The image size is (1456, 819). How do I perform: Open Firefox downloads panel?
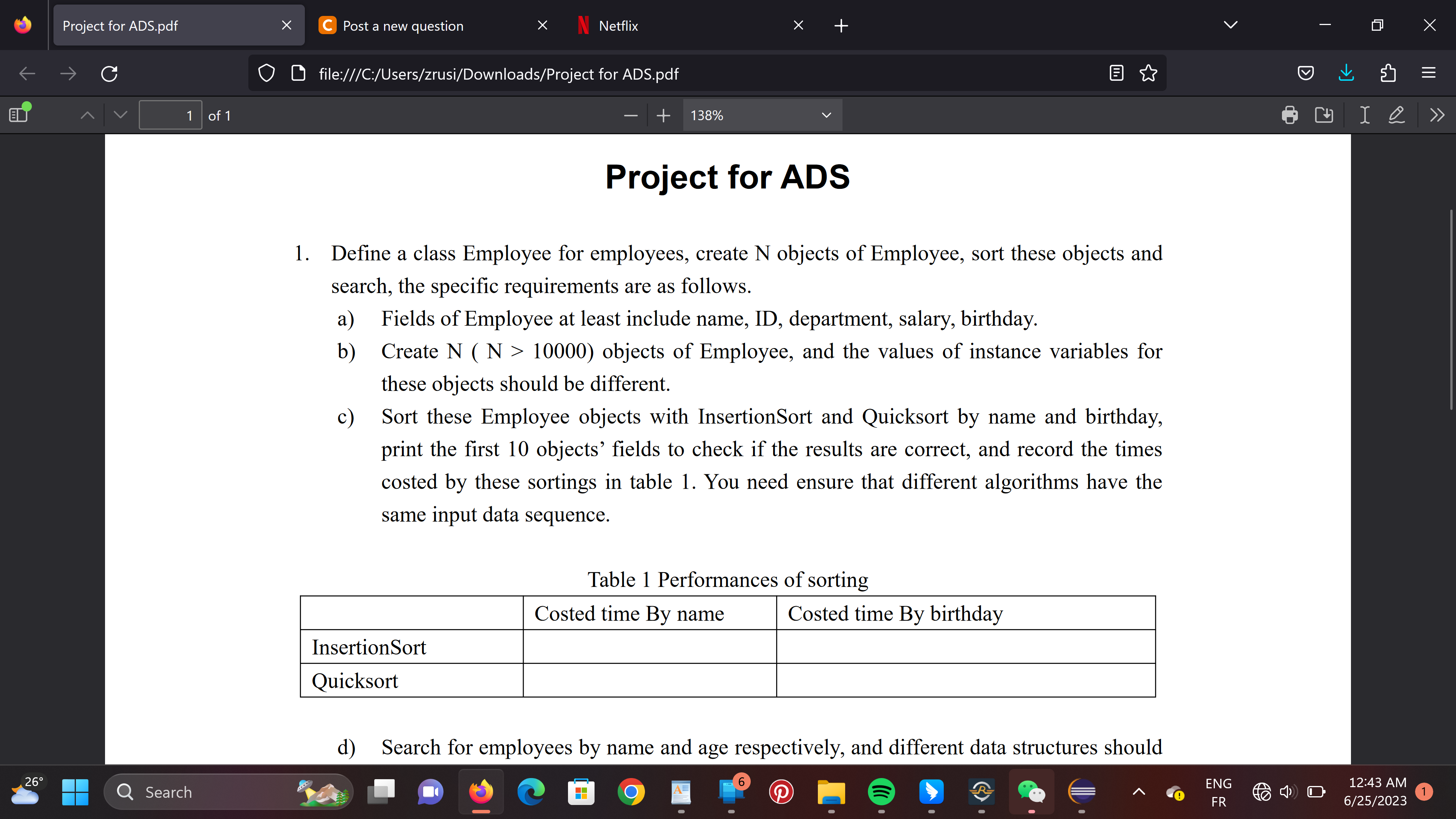1346,74
